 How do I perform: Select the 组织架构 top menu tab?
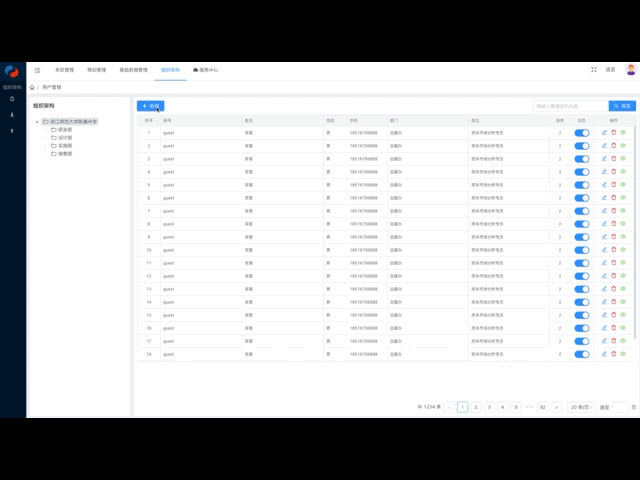point(170,70)
